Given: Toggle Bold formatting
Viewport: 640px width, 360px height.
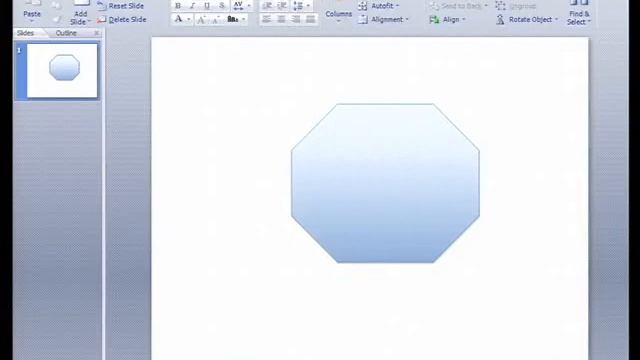Looking at the screenshot, I should (178, 6).
